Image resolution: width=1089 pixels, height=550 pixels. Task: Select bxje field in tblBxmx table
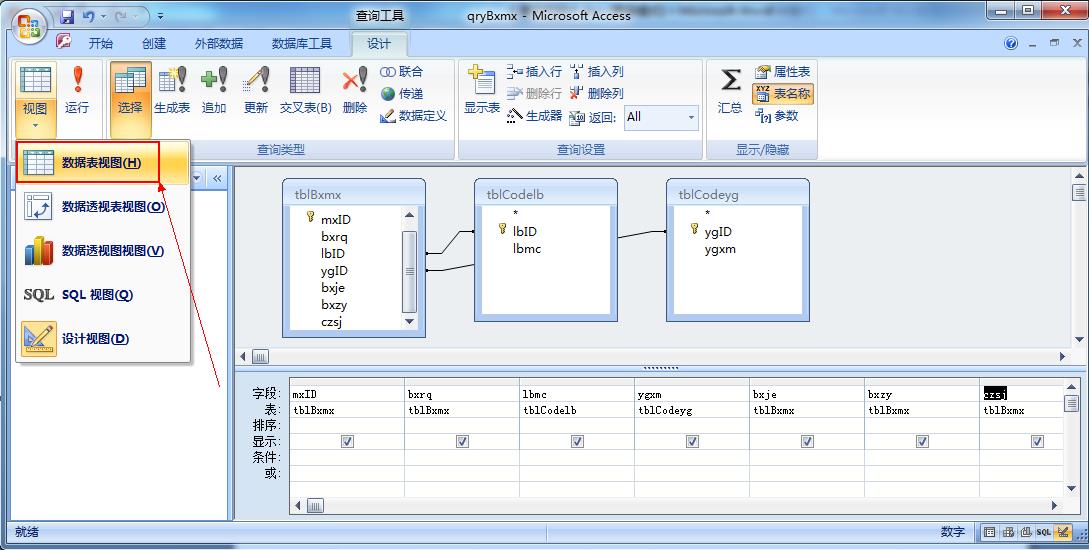pos(333,288)
